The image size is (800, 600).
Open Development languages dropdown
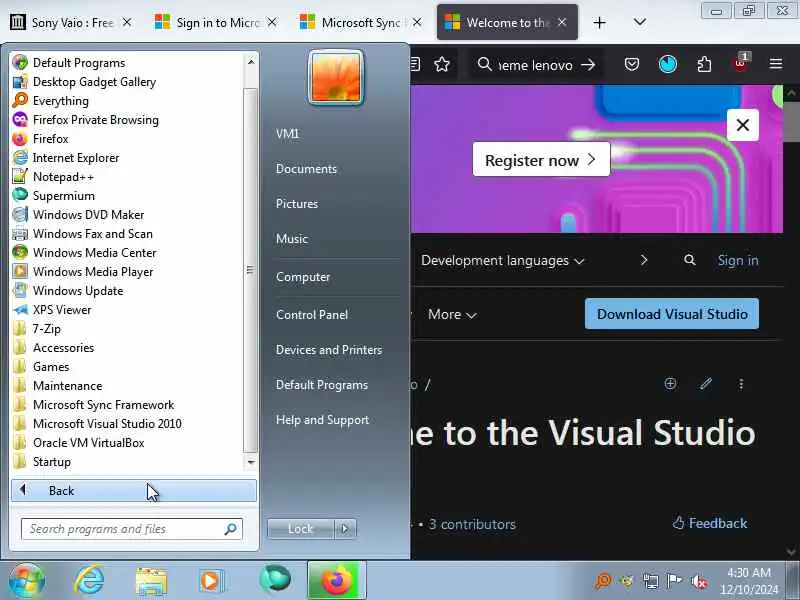point(502,260)
